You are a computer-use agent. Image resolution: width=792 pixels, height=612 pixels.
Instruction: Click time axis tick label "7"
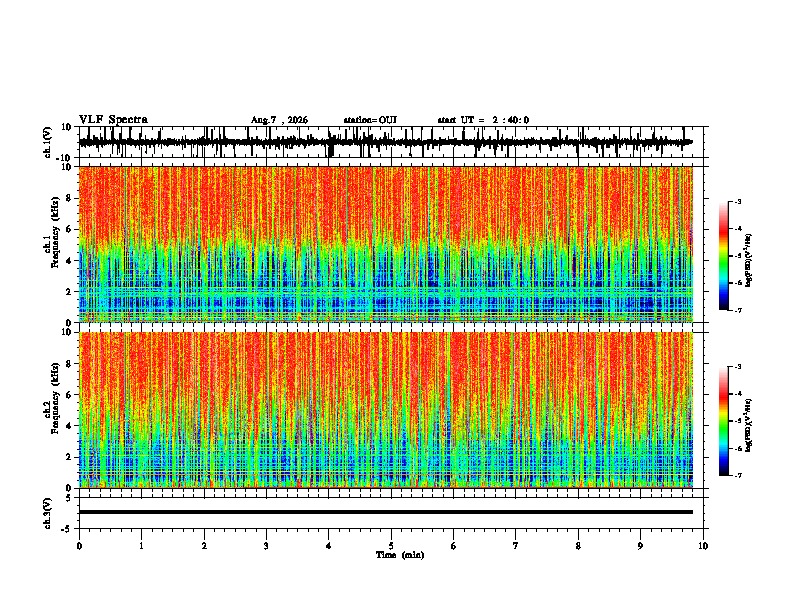pos(516,546)
